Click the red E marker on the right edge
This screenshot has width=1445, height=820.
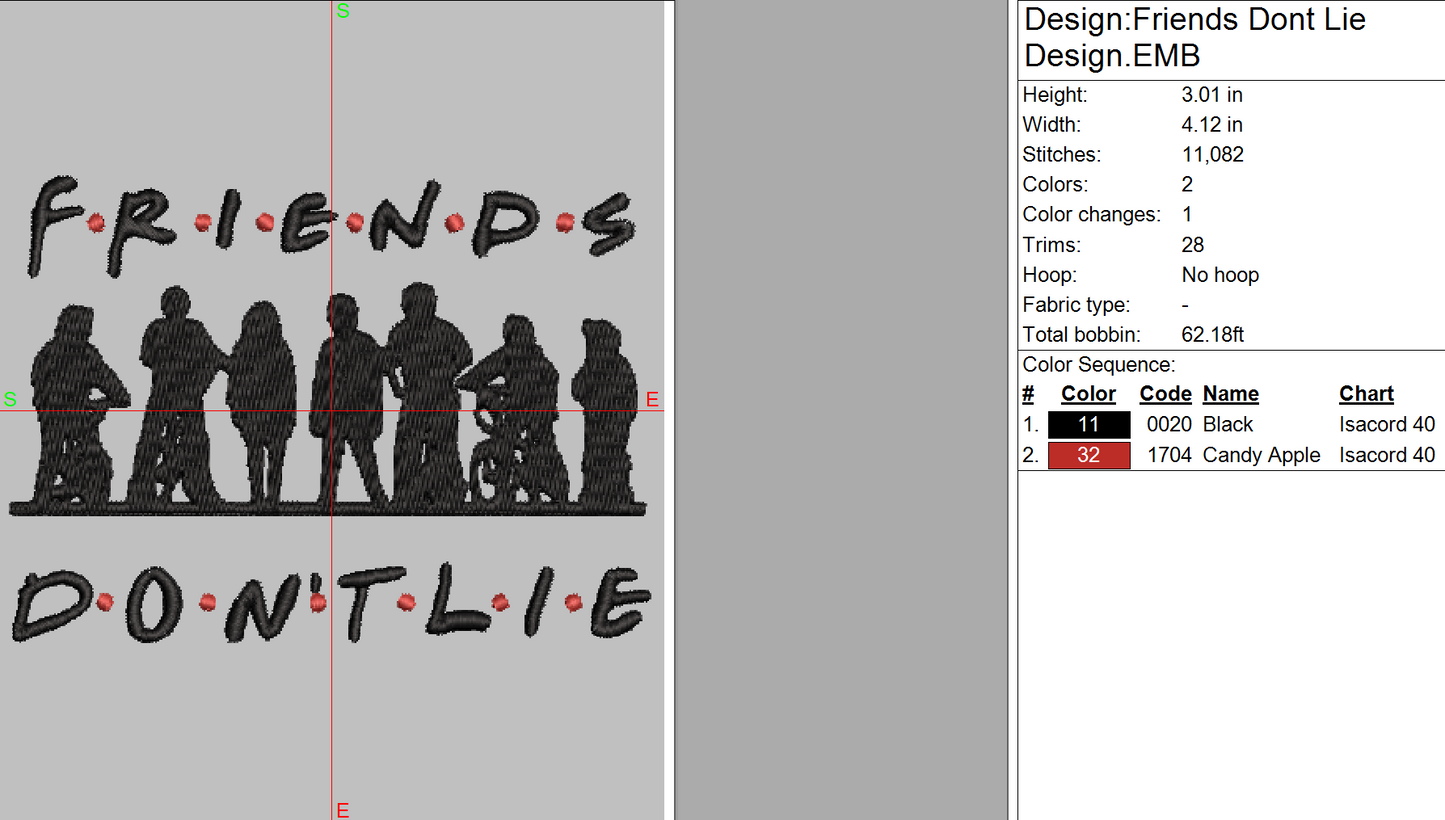[652, 400]
